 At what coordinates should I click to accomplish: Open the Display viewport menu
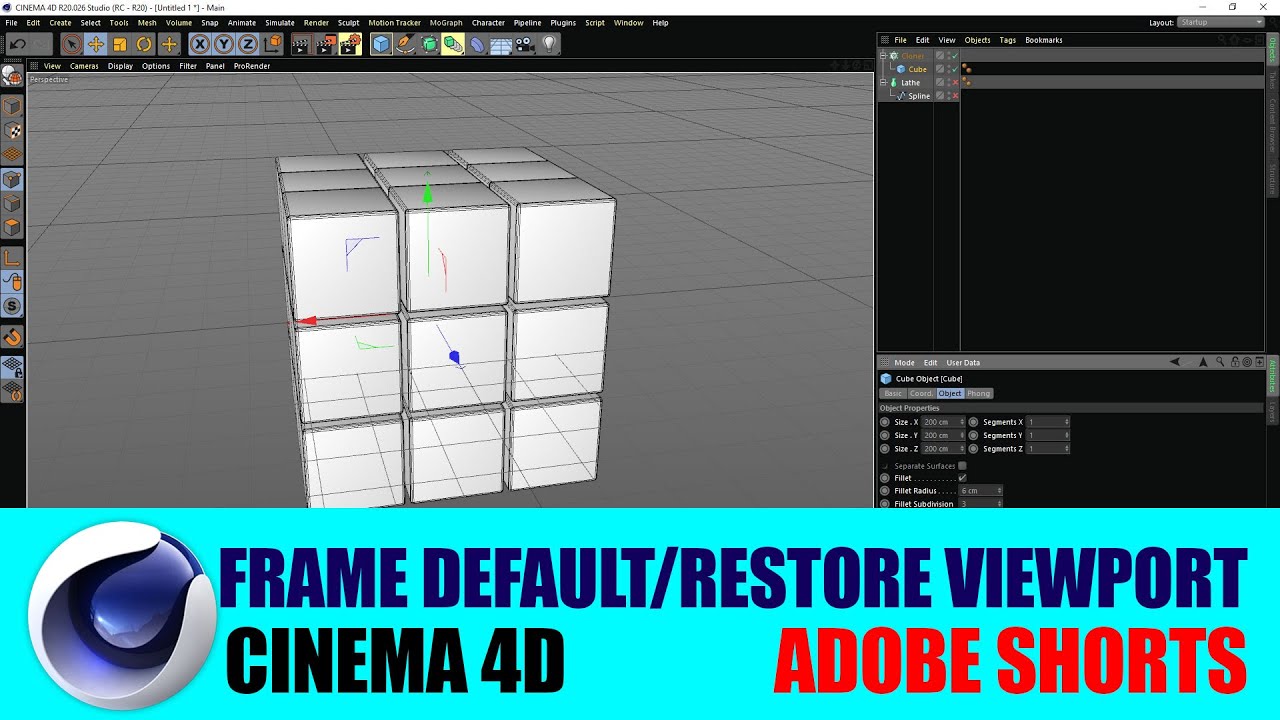(120, 66)
